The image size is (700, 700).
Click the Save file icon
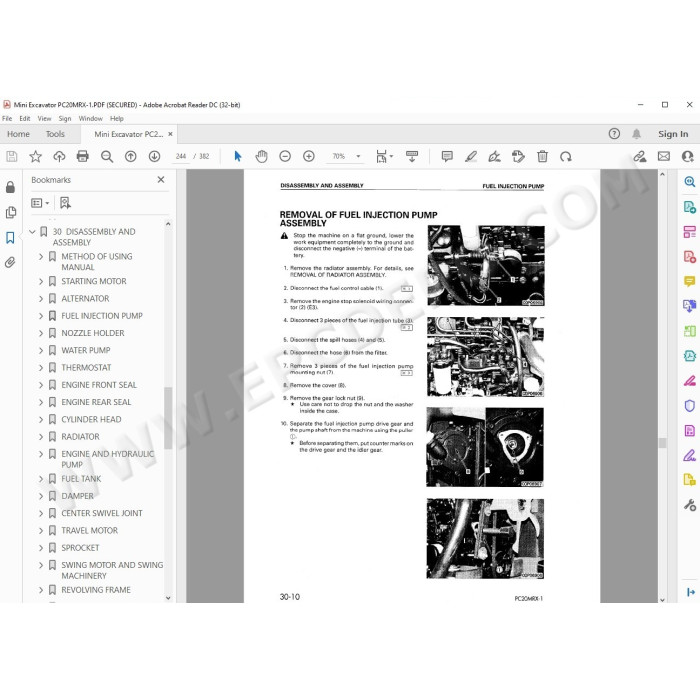tap(12, 156)
